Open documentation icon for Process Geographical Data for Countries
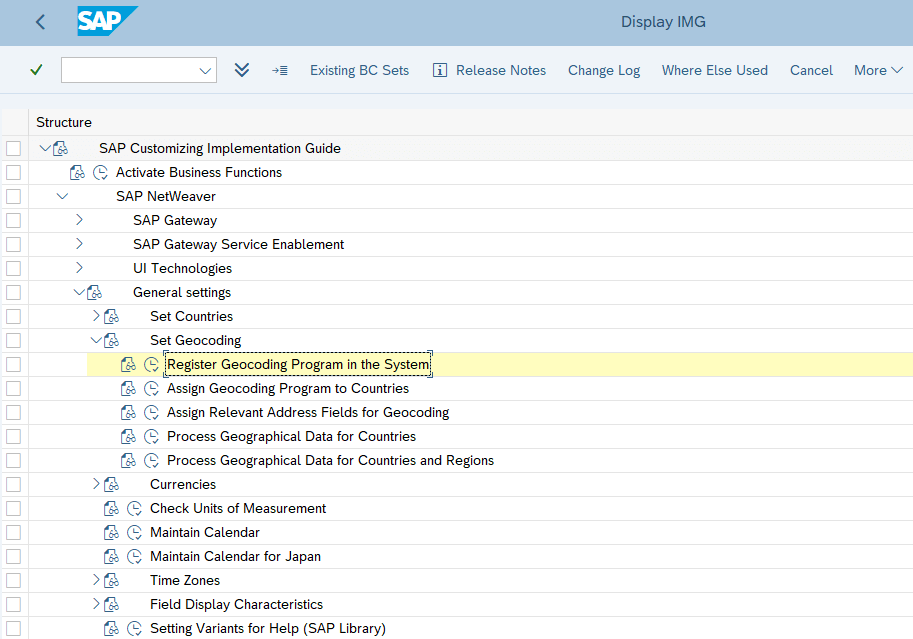The width and height of the screenshot is (913, 639). (x=128, y=436)
